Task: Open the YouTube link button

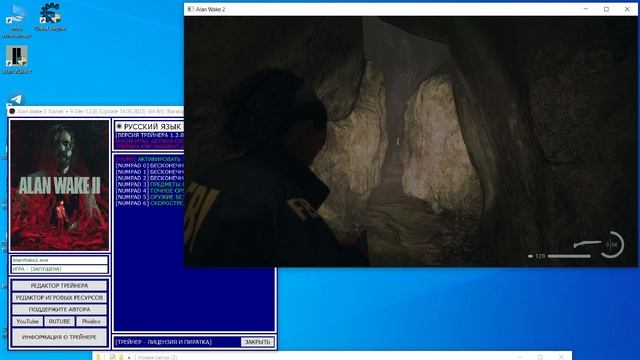Action: [27, 321]
